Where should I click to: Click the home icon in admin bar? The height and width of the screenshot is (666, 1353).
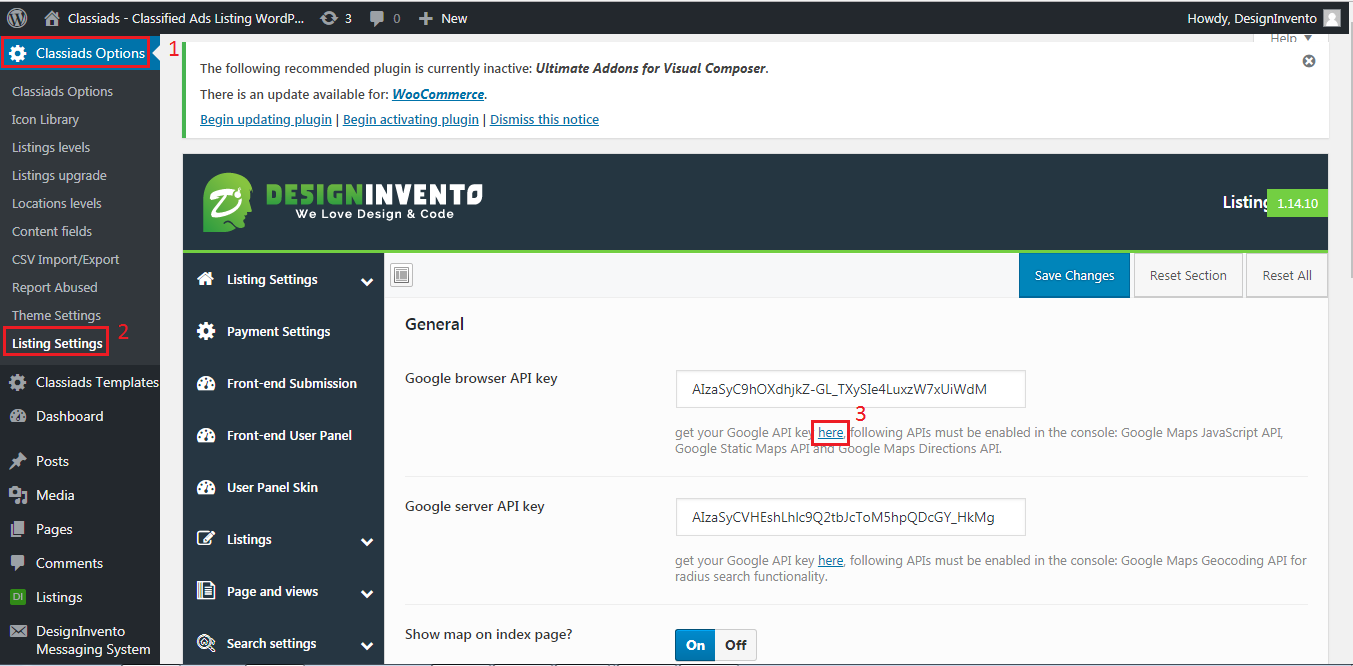52,18
